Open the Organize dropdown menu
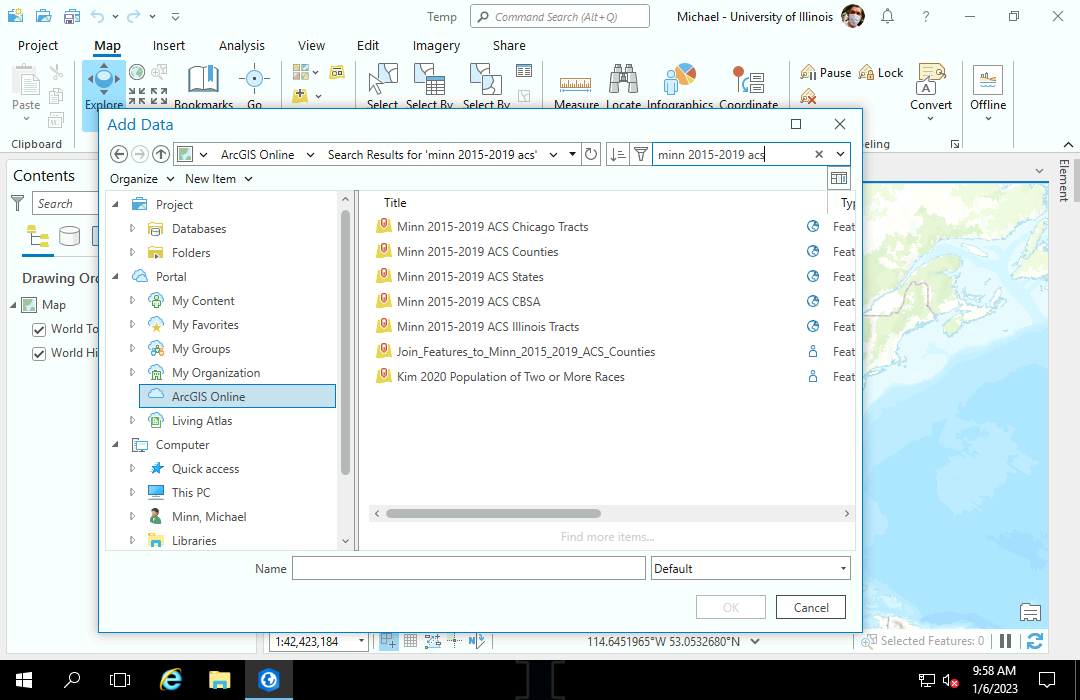The height and width of the screenshot is (700, 1080). point(142,178)
